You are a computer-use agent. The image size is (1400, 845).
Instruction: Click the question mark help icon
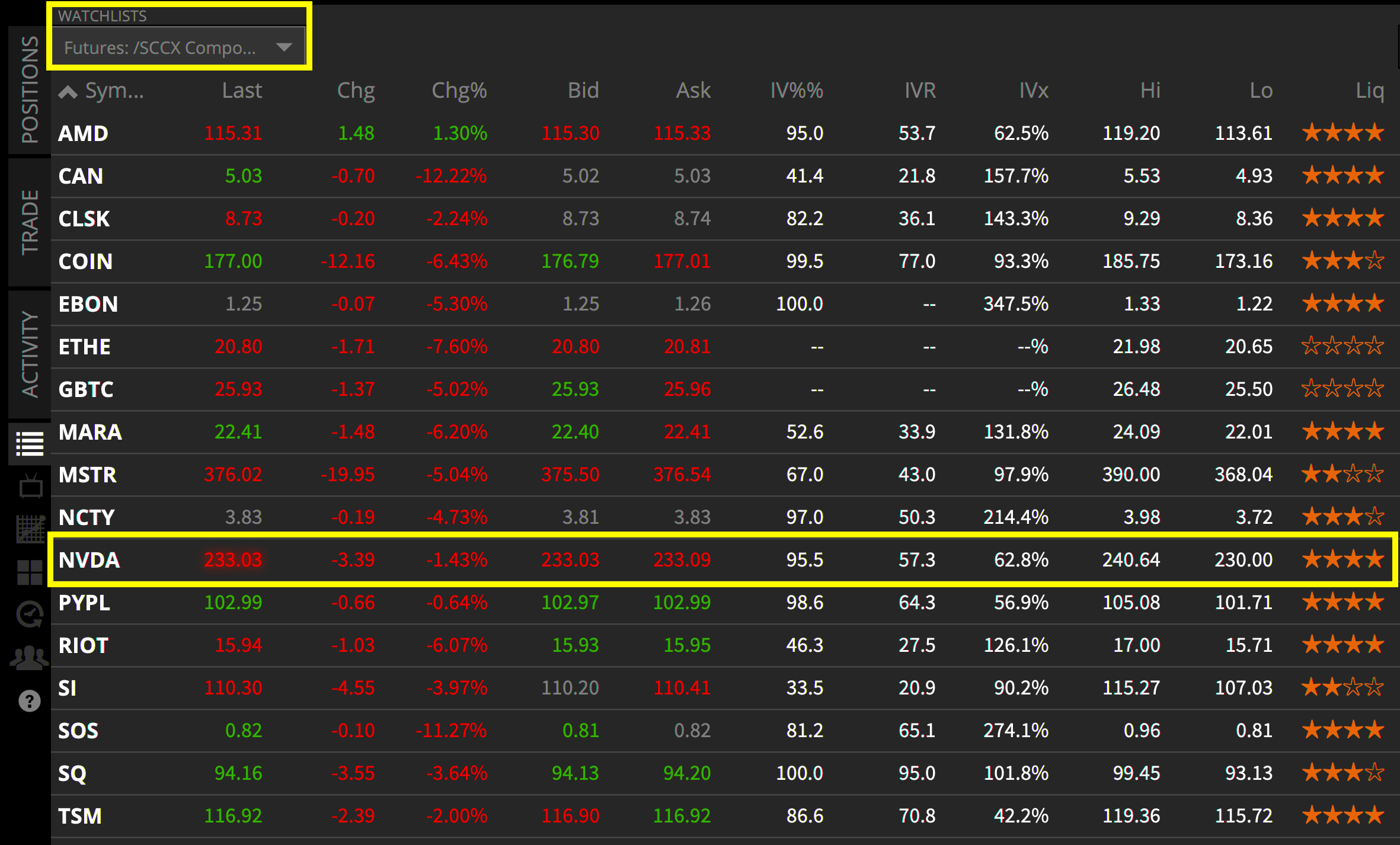(x=30, y=701)
